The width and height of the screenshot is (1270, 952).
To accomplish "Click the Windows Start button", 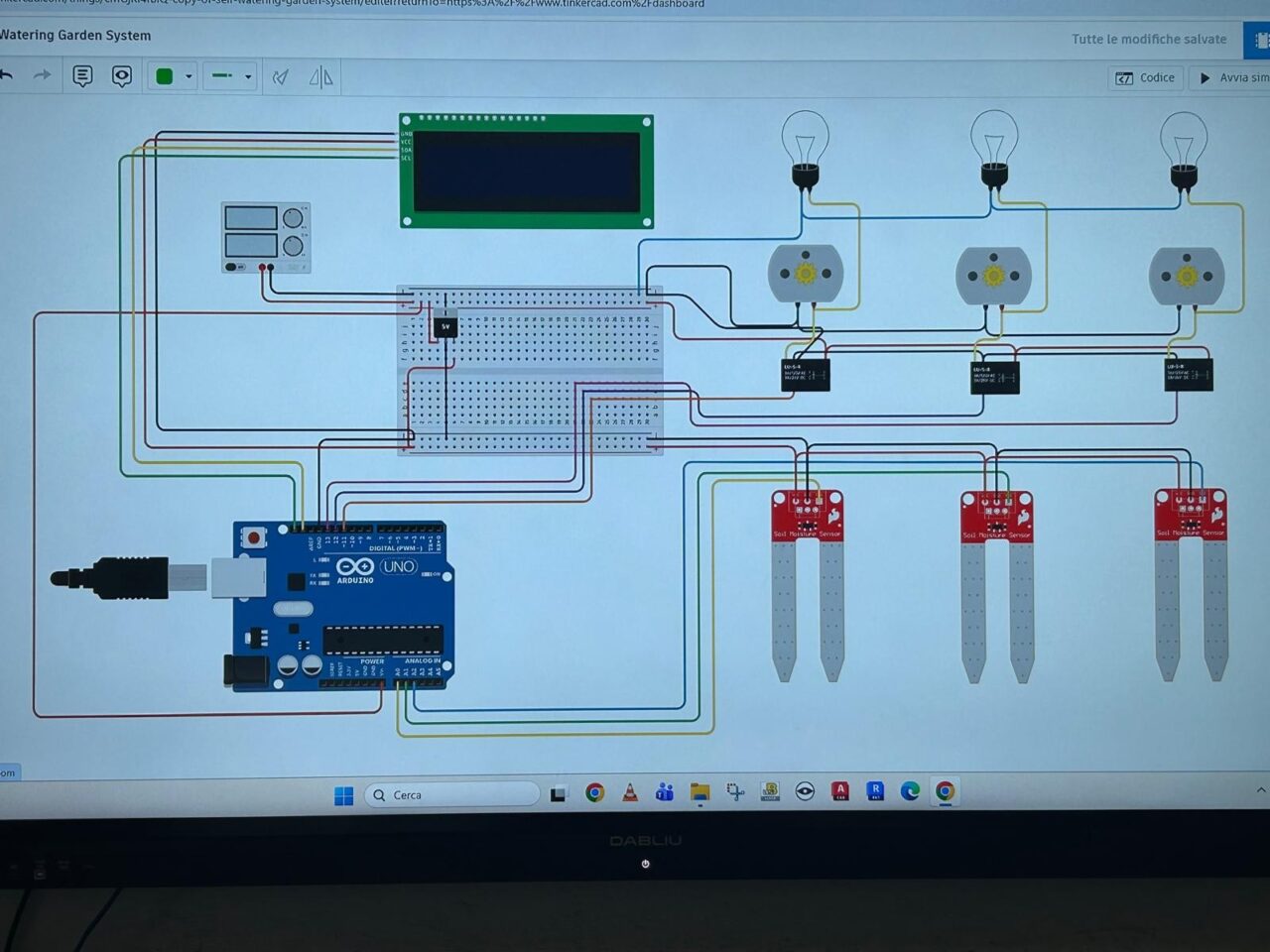I will (343, 795).
